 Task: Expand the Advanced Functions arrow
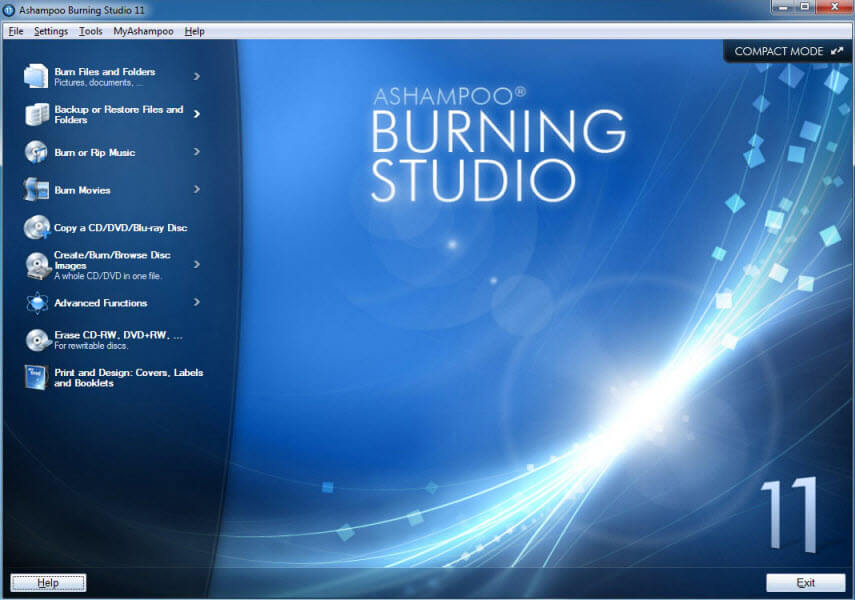pos(197,302)
